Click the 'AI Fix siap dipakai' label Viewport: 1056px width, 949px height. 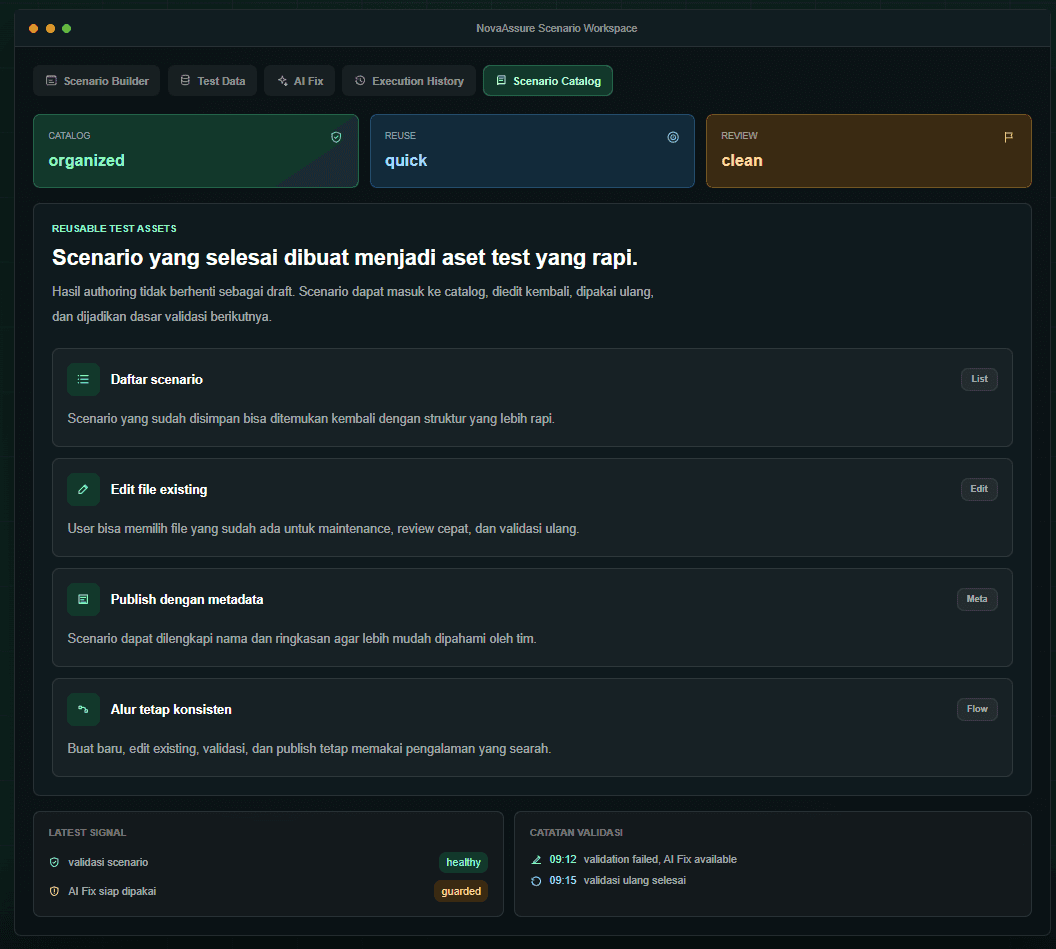click(112, 891)
